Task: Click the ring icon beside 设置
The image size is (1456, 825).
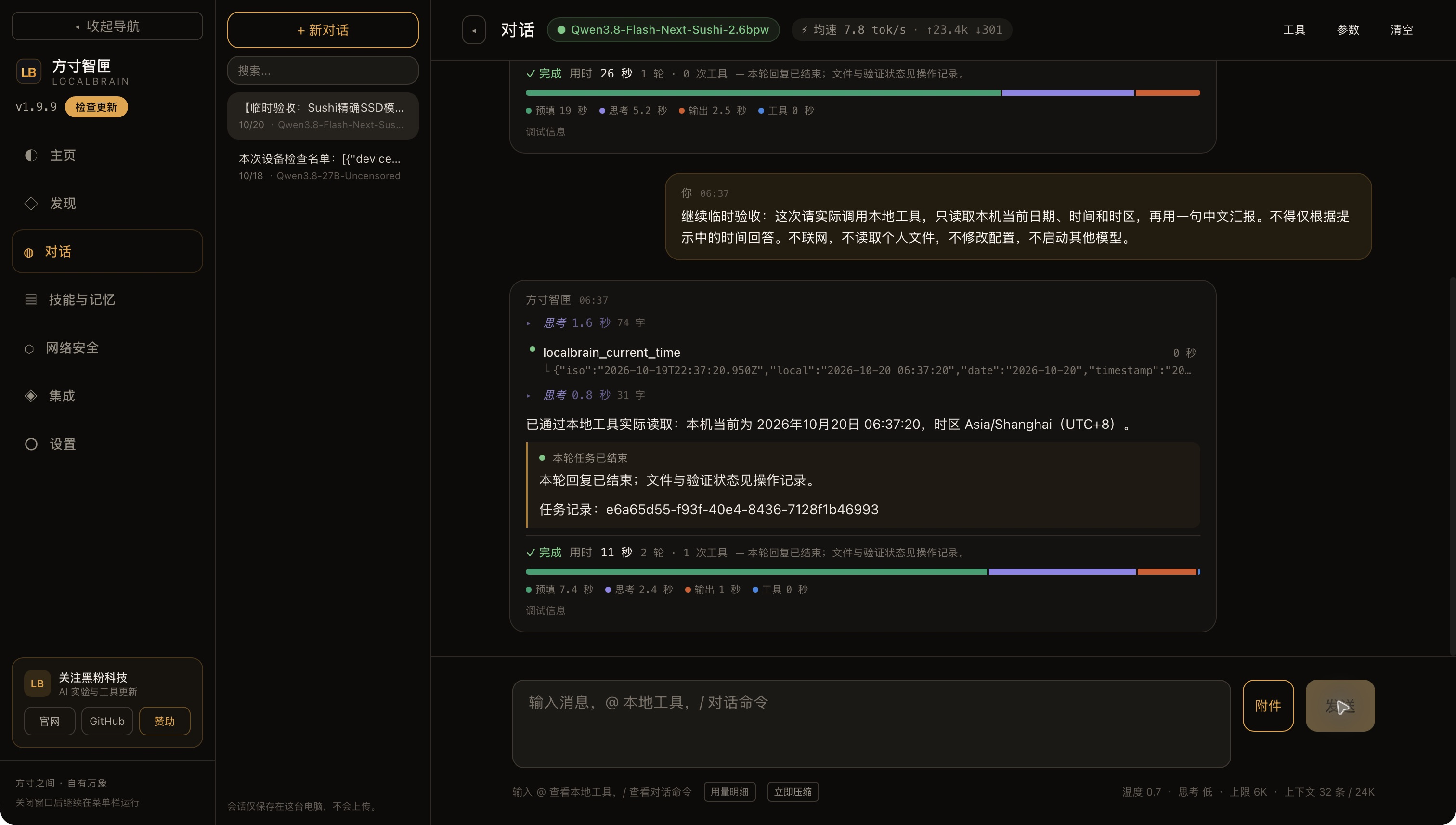Action: (x=31, y=444)
